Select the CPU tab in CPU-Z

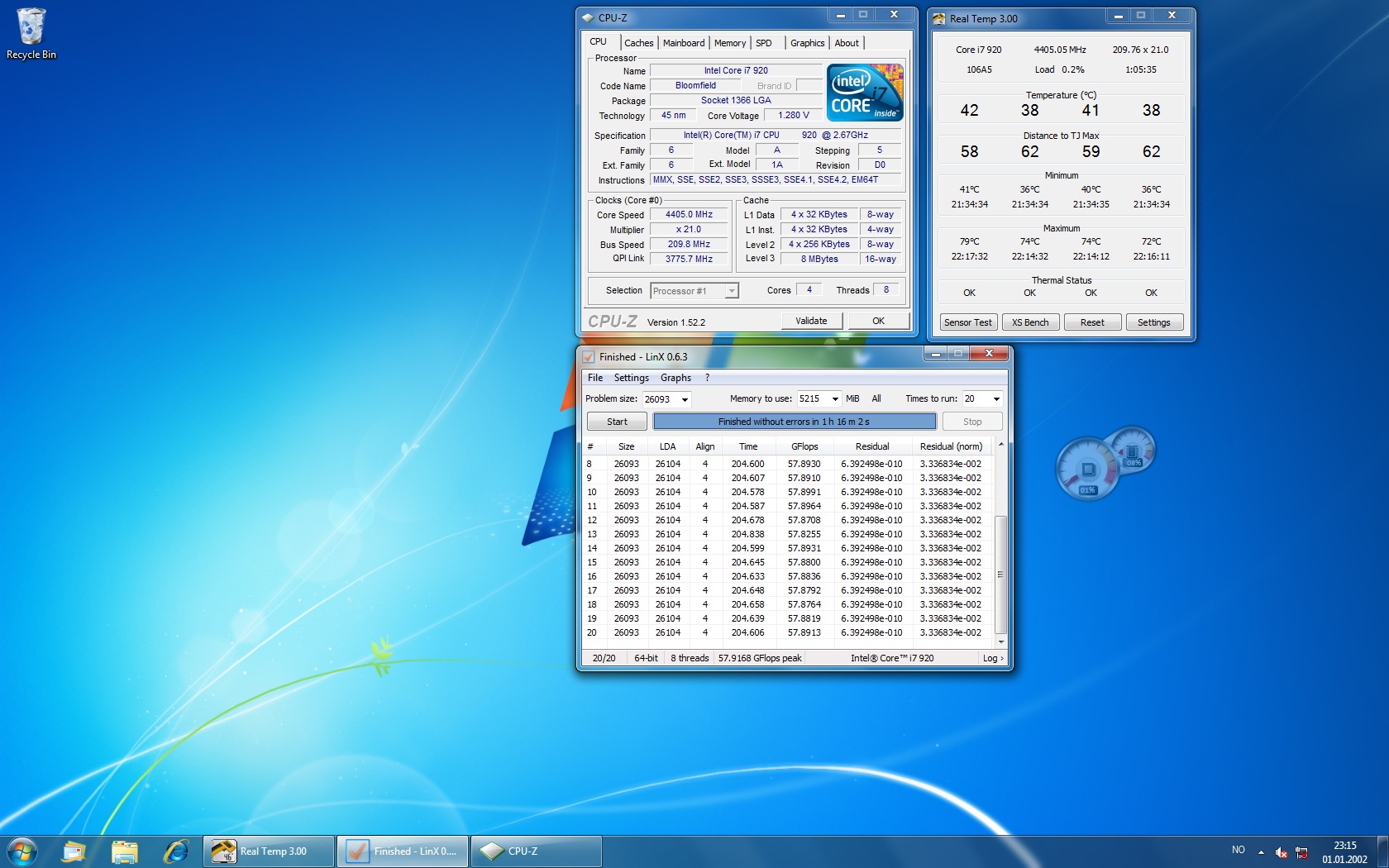point(599,41)
